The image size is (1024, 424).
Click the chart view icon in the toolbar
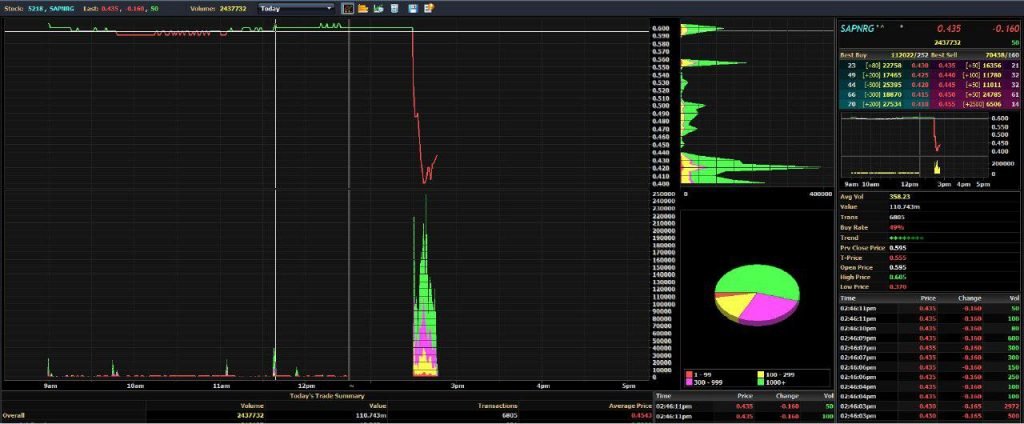click(x=348, y=8)
